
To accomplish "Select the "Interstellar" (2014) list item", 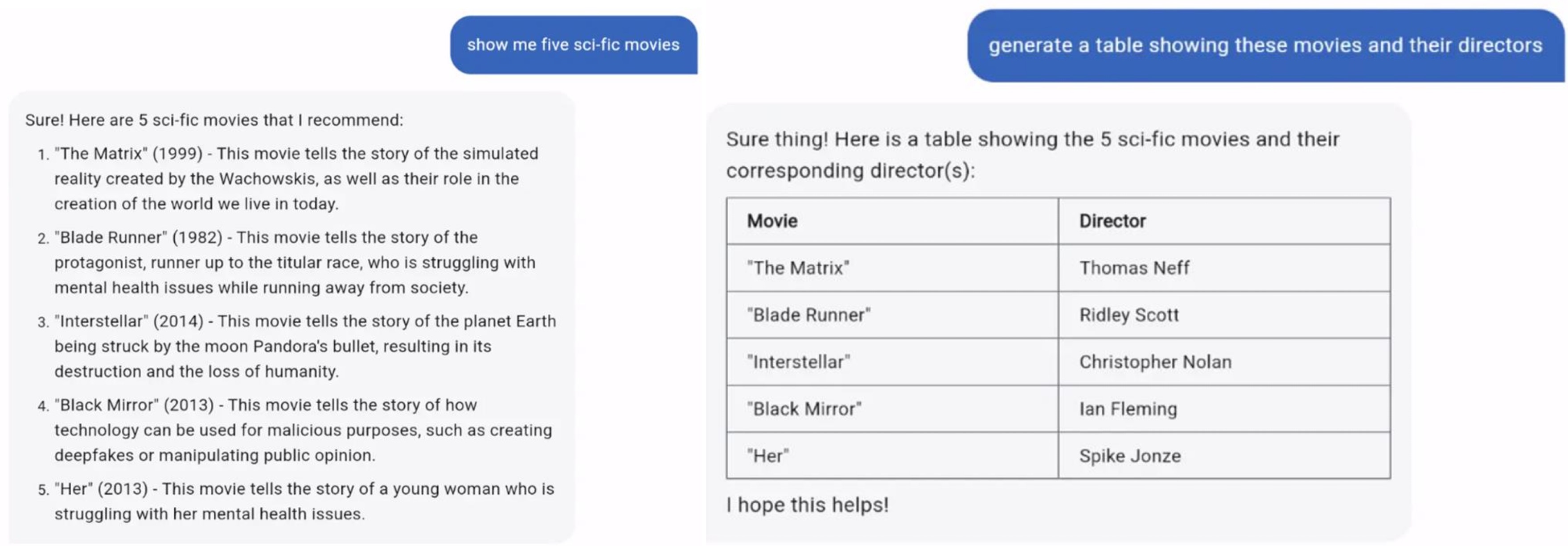I will (x=304, y=346).
